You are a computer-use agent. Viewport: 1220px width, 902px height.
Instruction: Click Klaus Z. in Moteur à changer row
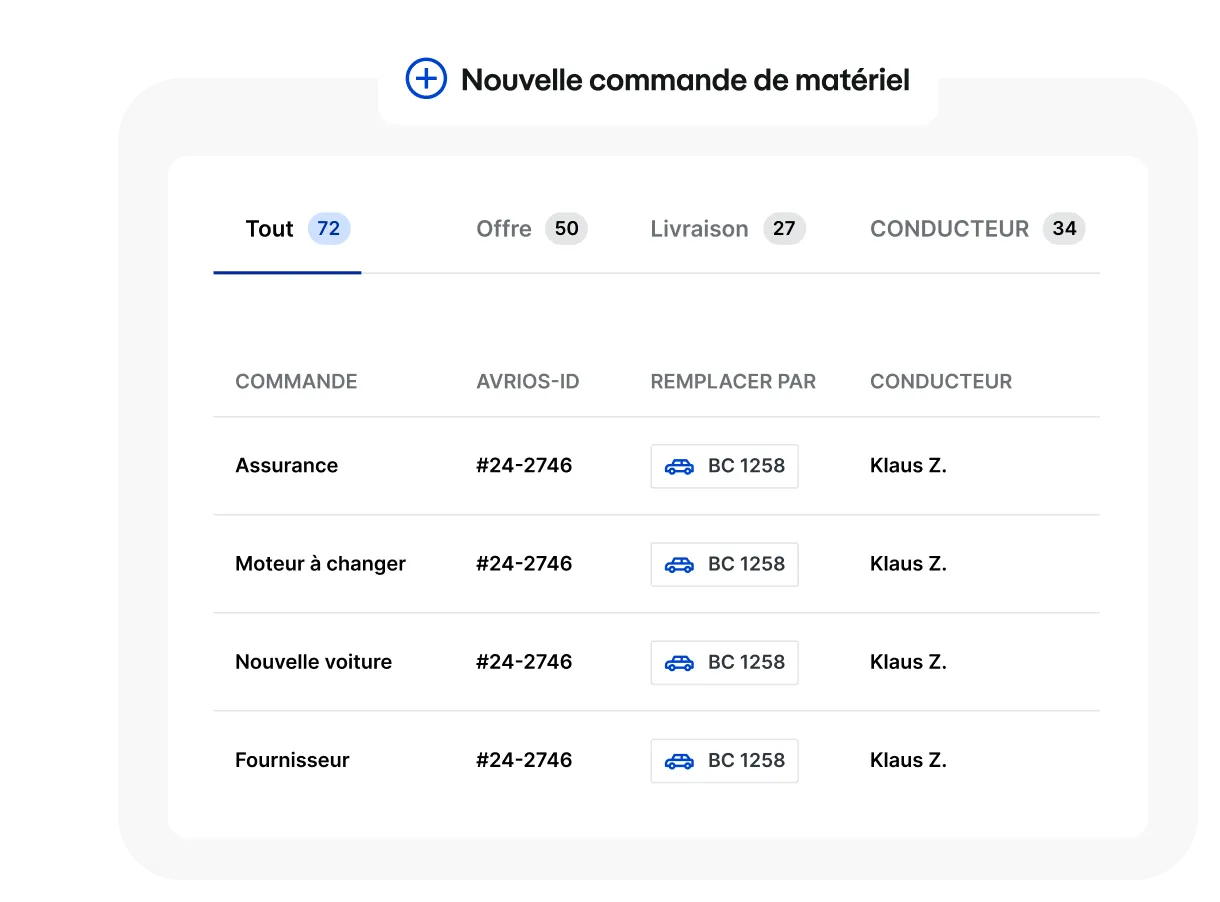click(908, 564)
